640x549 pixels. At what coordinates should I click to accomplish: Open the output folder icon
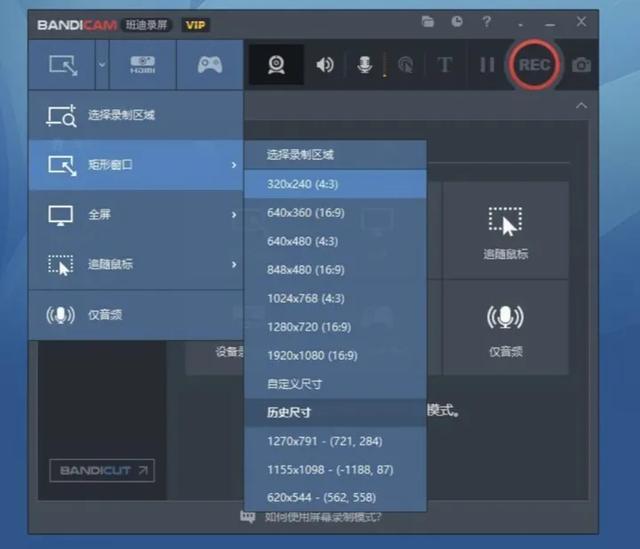click(x=427, y=22)
